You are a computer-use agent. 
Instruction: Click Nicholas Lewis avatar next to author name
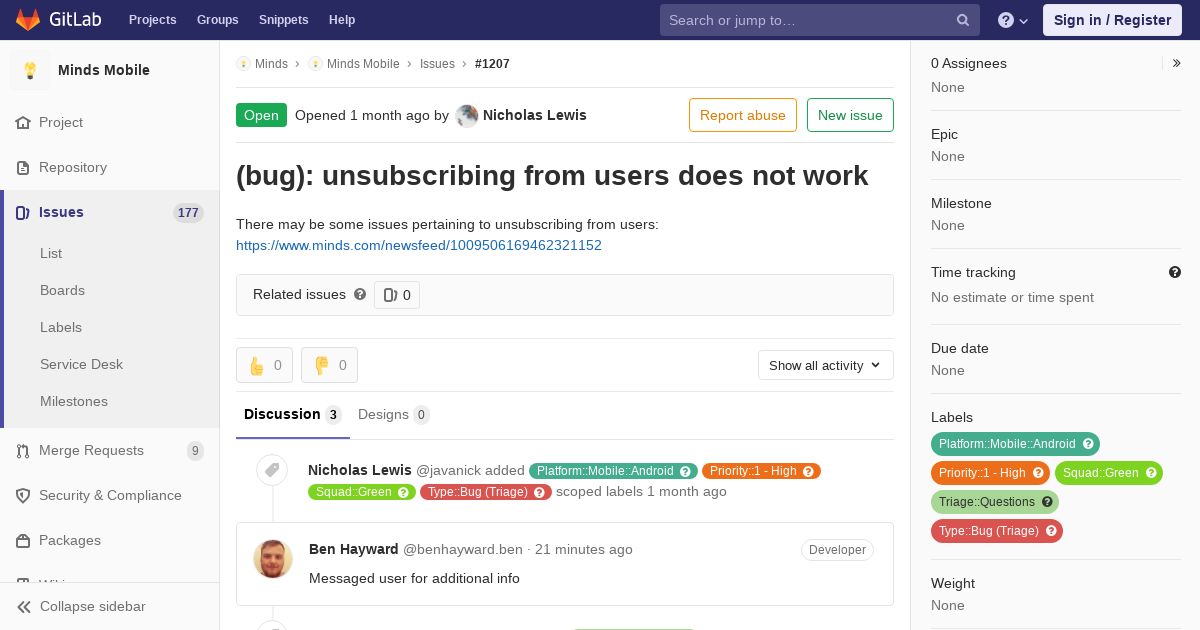click(x=467, y=116)
